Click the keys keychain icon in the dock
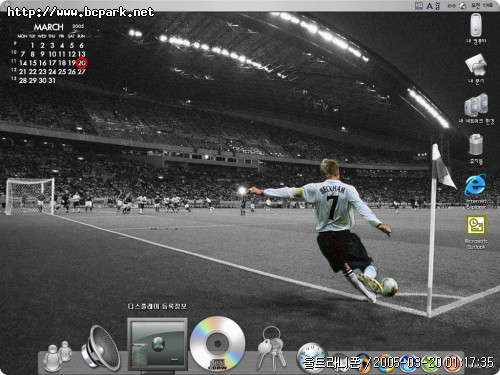Viewport: 500px width, 375px height. pyautogui.click(x=271, y=348)
